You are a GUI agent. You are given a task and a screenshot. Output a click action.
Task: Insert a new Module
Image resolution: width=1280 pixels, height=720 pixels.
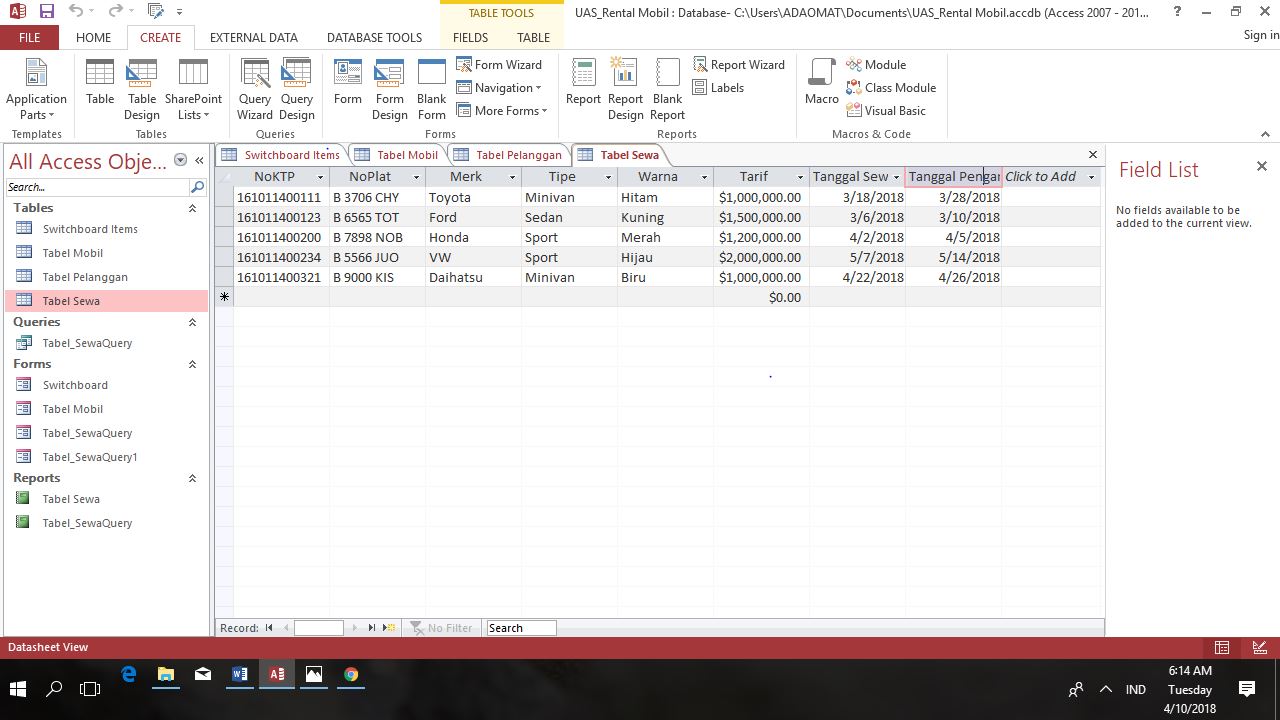click(876, 64)
